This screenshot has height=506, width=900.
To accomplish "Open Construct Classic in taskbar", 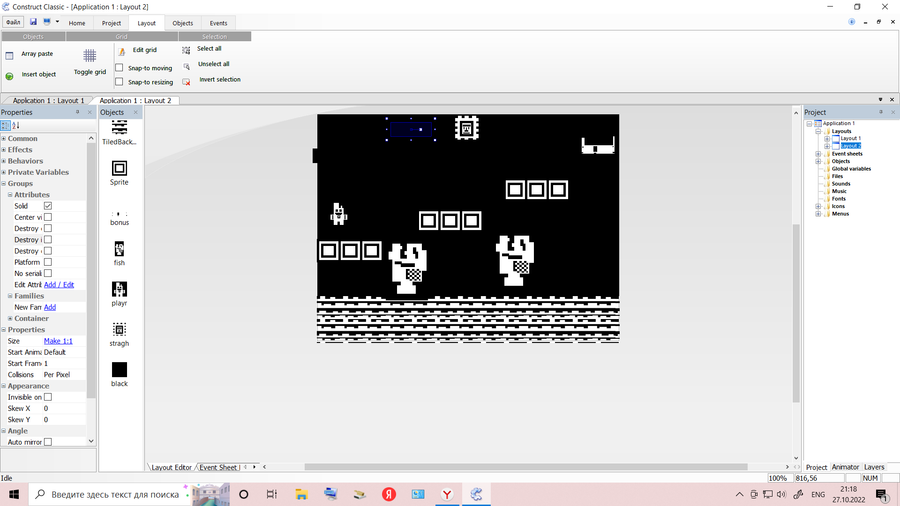I will [476, 494].
